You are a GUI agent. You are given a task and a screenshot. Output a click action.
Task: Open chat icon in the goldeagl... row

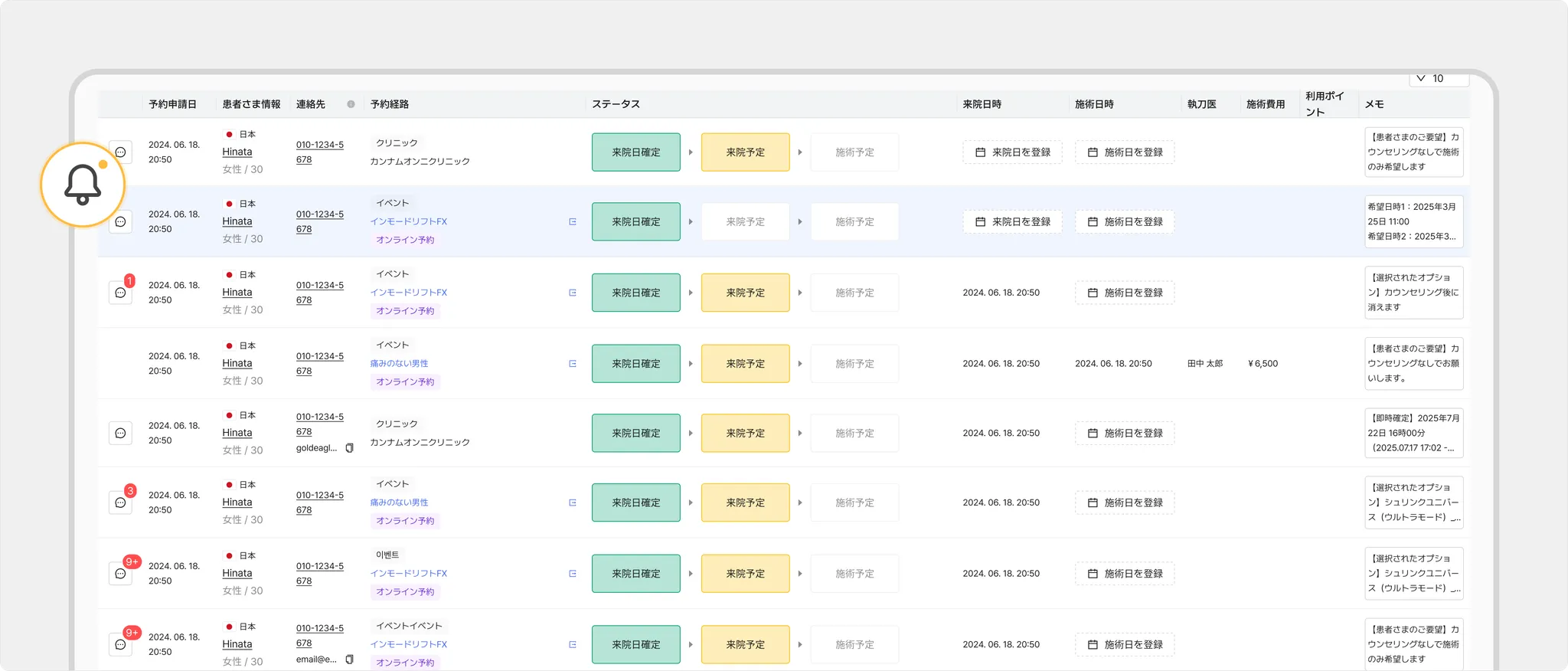(x=120, y=433)
